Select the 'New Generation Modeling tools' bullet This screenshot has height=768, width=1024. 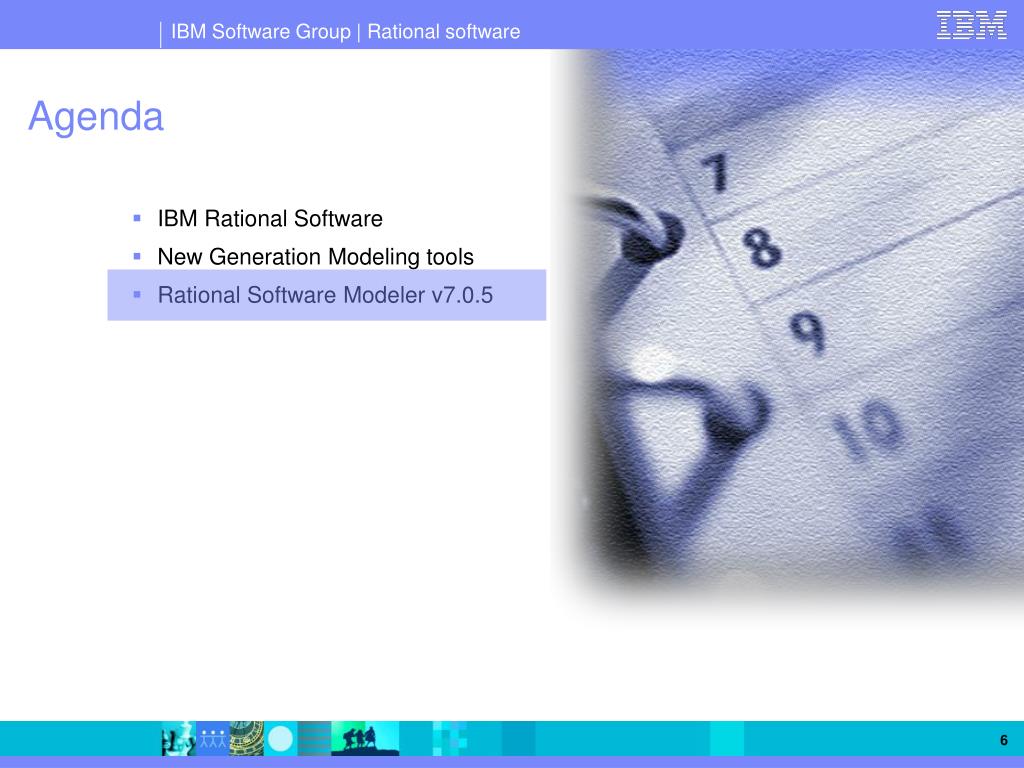click(x=315, y=257)
